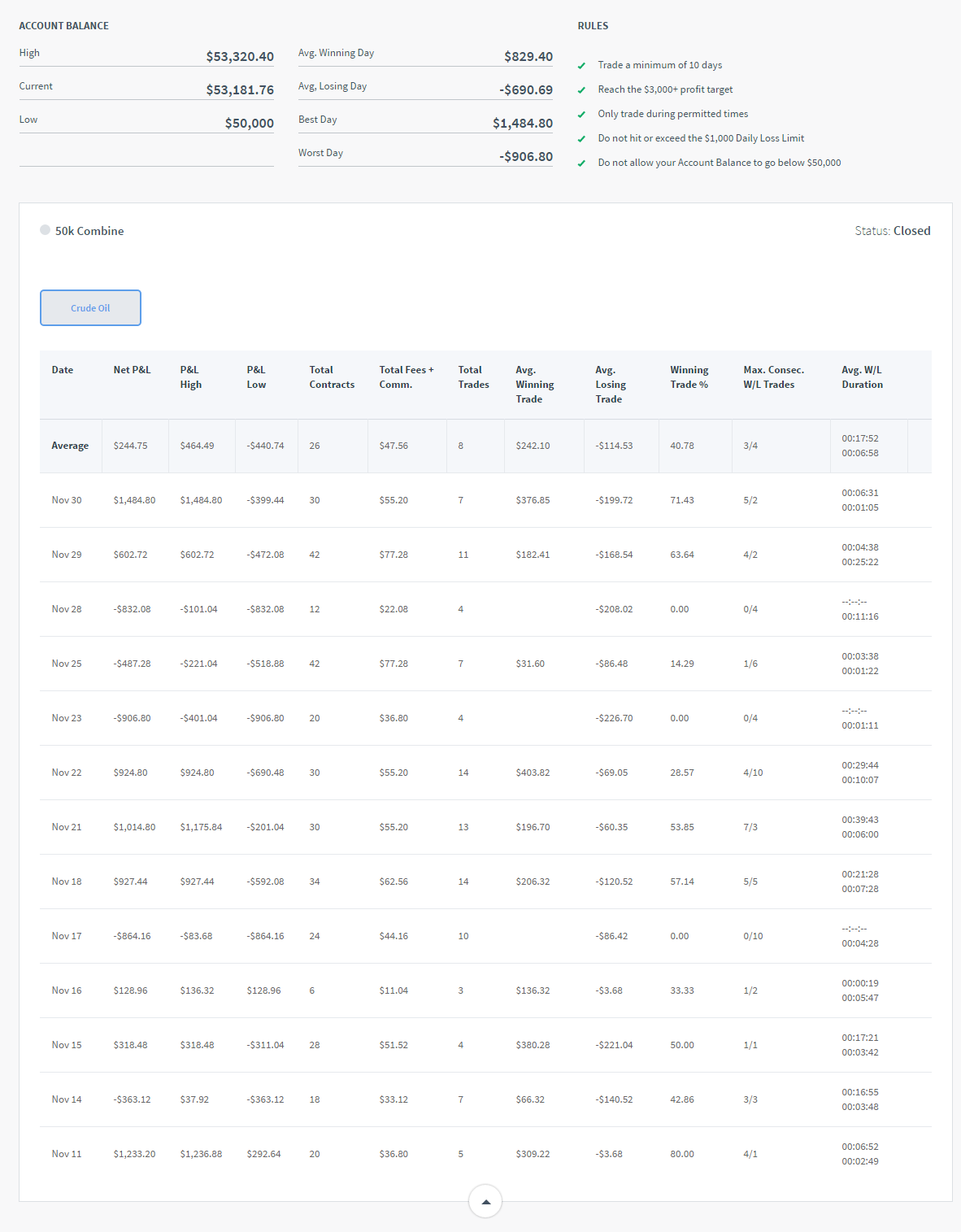
Task: Click checkmark beside Trade a minimum of 10 days
Action: pos(581,66)
